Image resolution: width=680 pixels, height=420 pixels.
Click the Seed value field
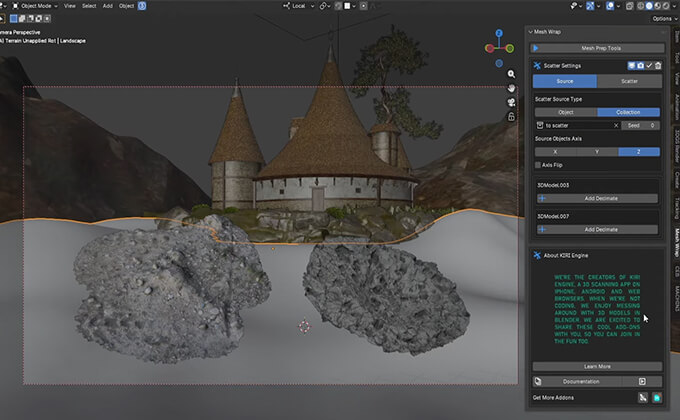pos(641,125)
